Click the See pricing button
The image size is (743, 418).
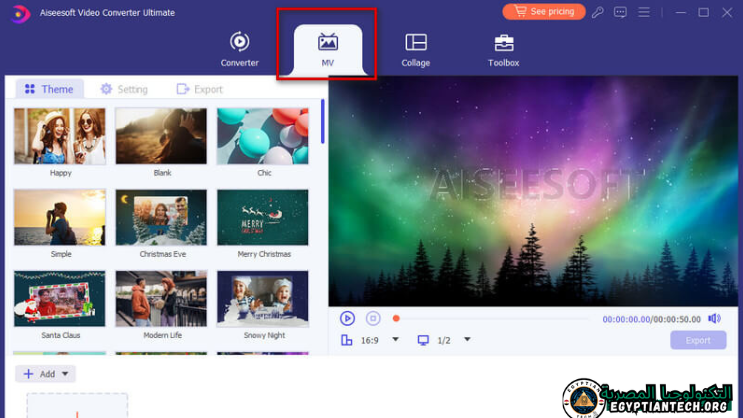[543, 12]
